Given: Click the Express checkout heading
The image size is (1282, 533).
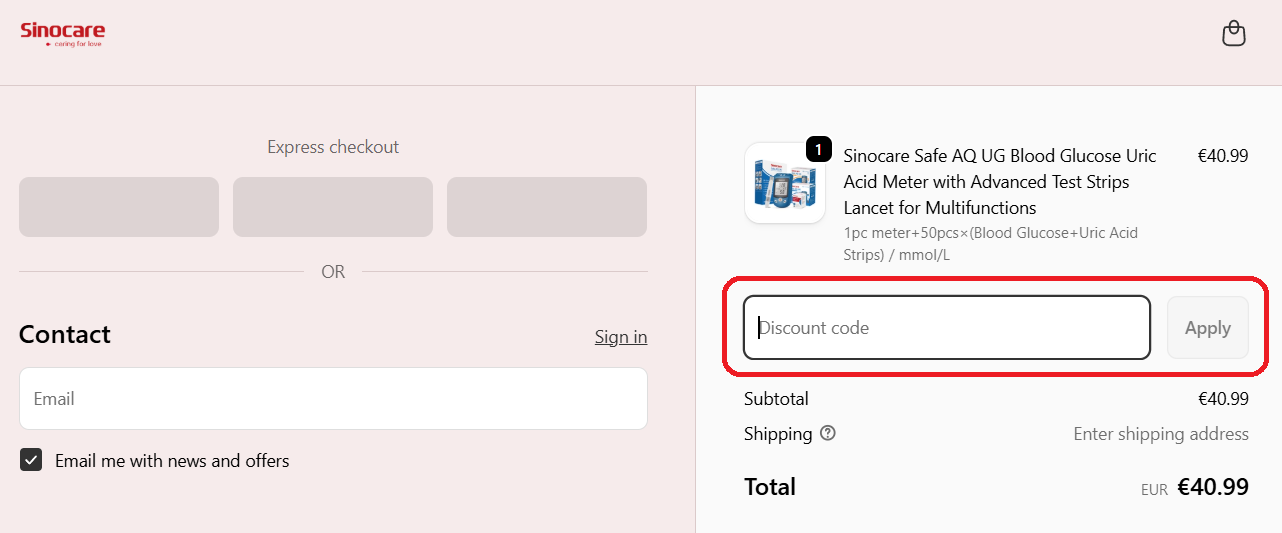Looking at the screenshot, I should tap(333, 147).
